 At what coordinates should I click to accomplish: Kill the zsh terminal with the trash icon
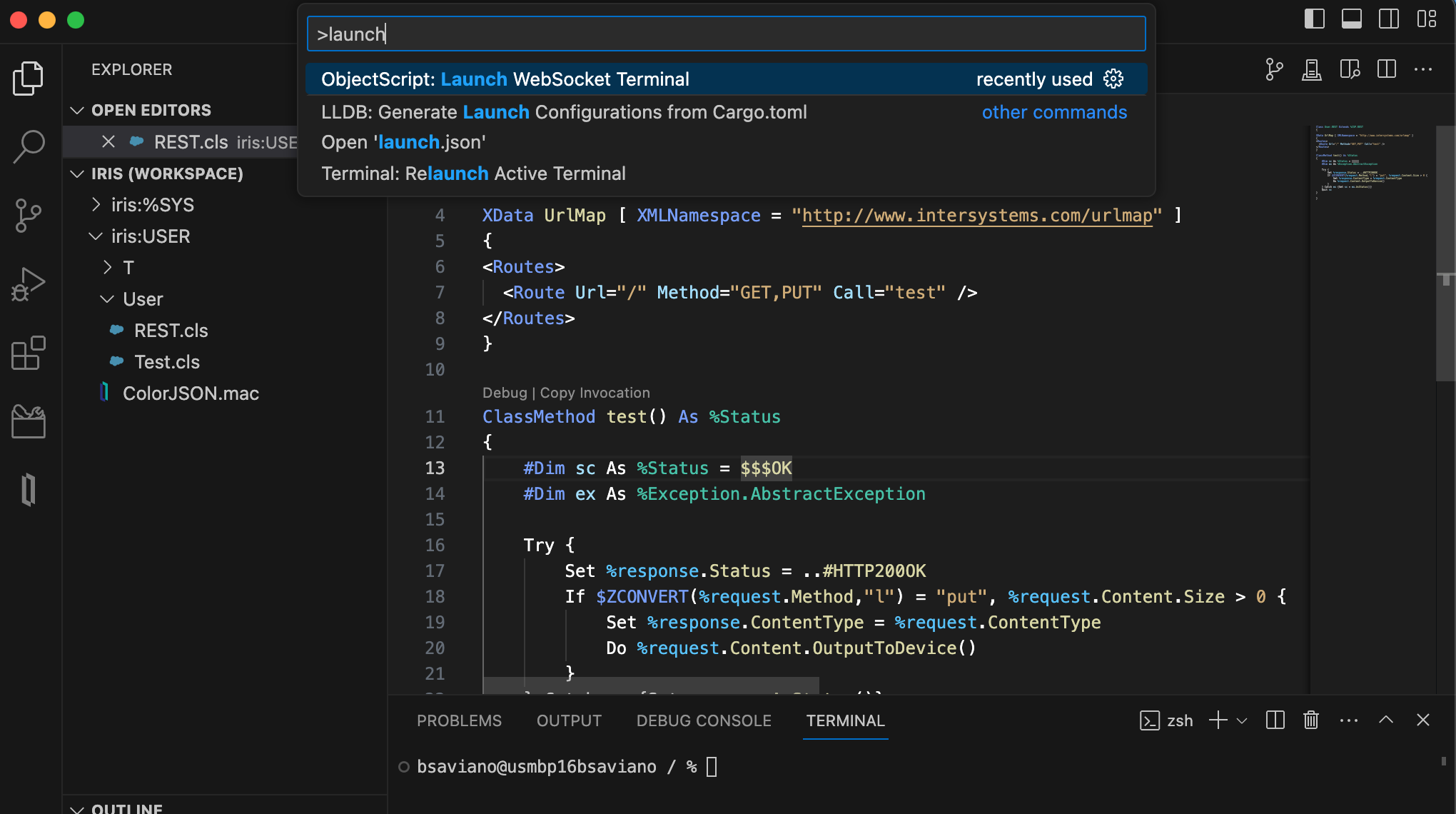[x=1310, y=720]
